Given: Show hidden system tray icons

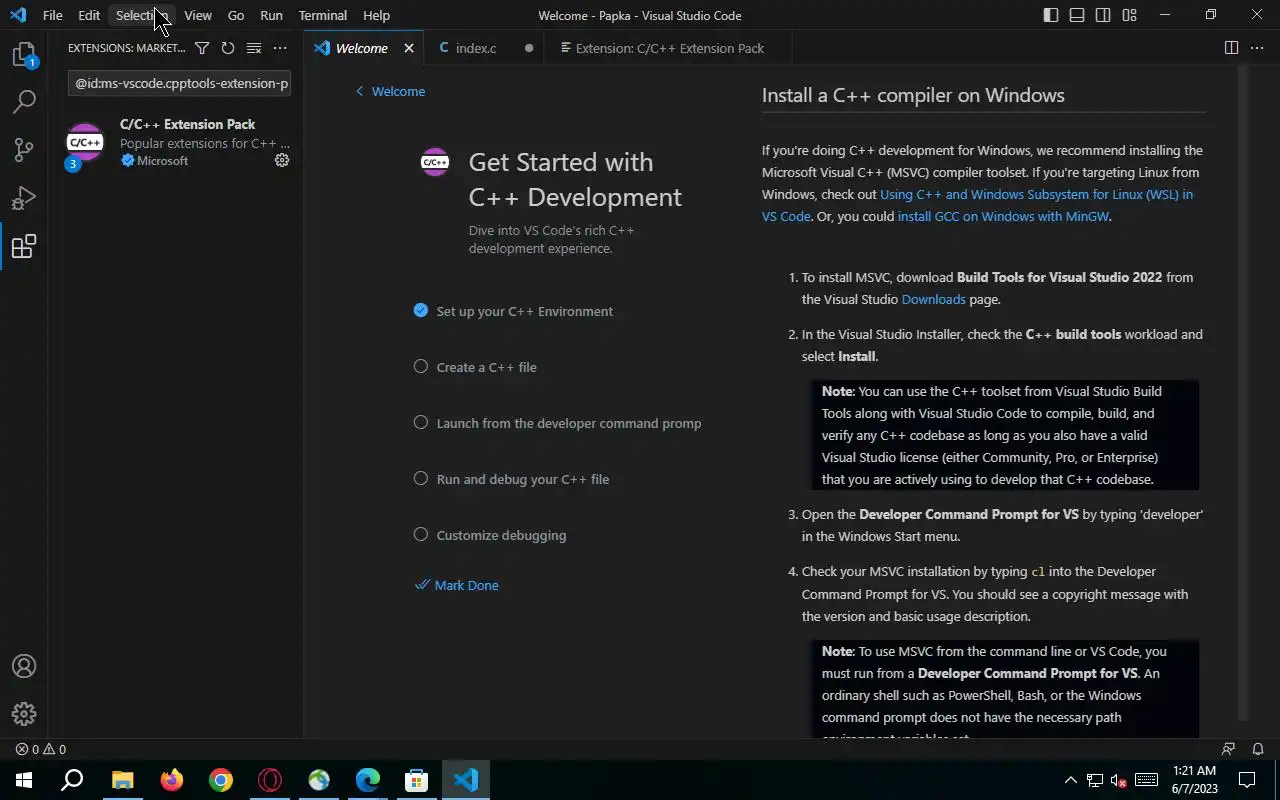Looking at the screenshot, I should (1070, 780).
